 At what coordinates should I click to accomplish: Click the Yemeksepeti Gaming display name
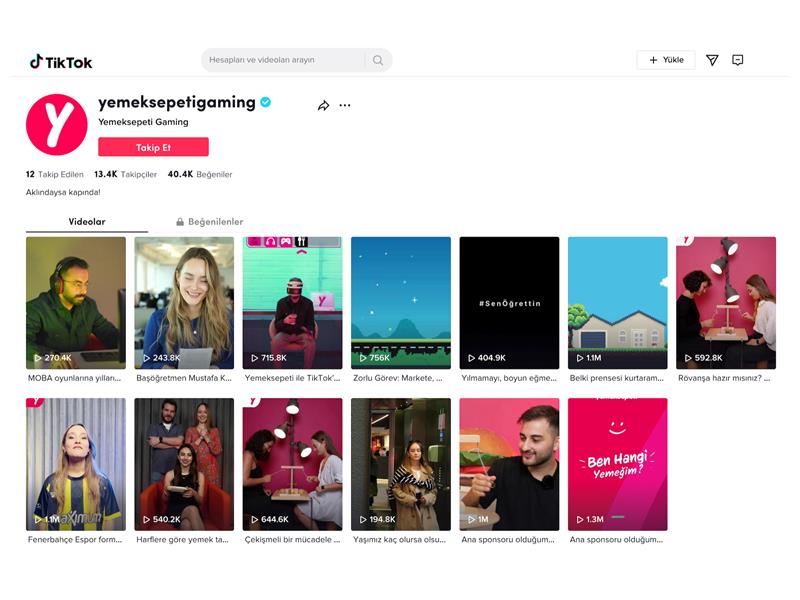[x=143, y=122]
